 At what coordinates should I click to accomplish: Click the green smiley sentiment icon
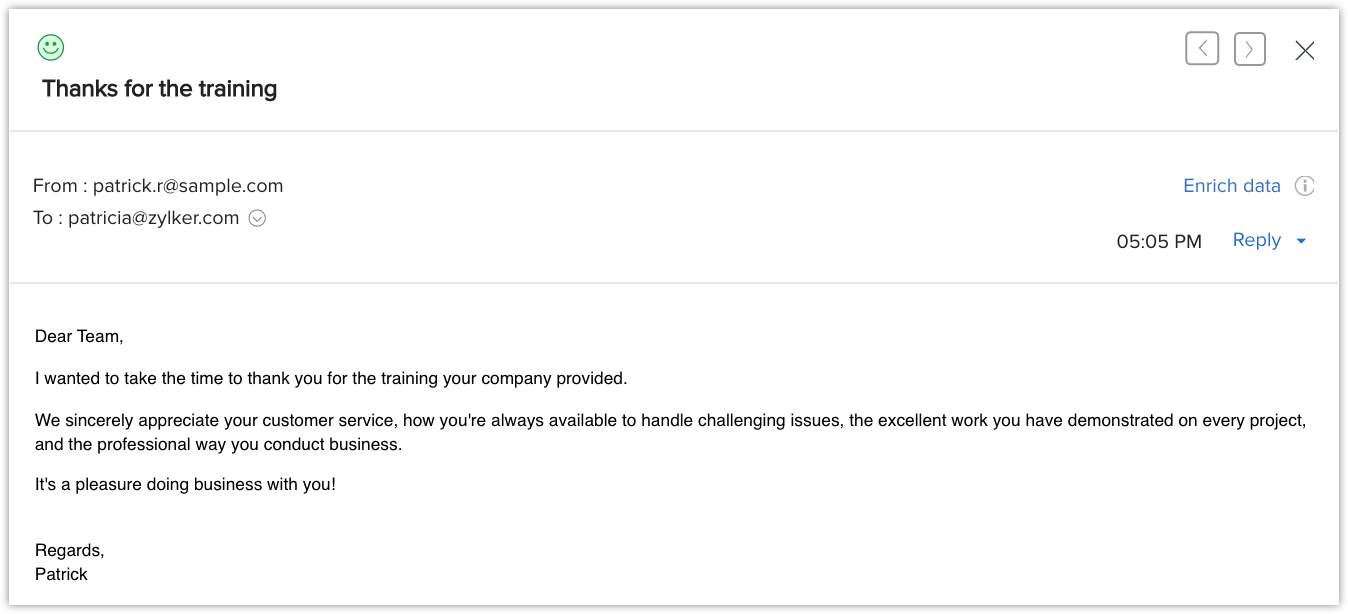[x=51, y=47]
